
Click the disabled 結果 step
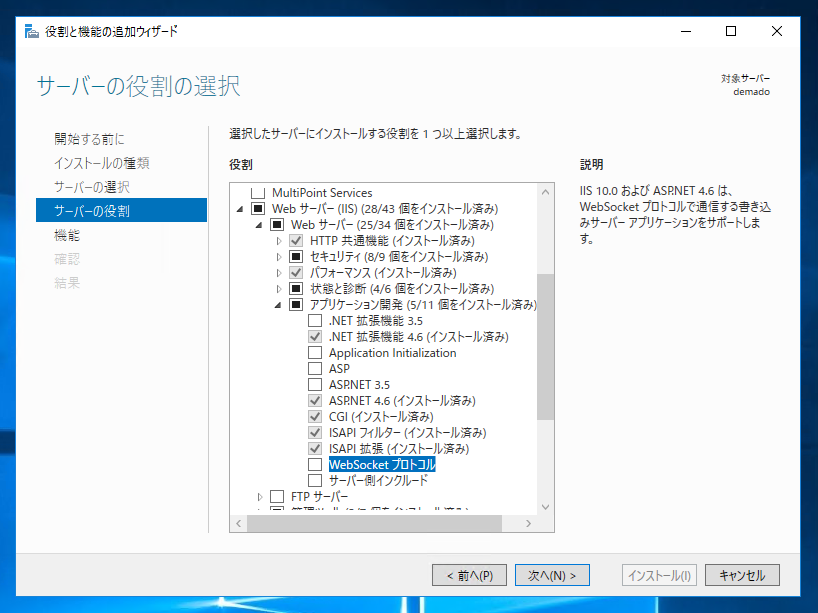[x=67, y=283]
